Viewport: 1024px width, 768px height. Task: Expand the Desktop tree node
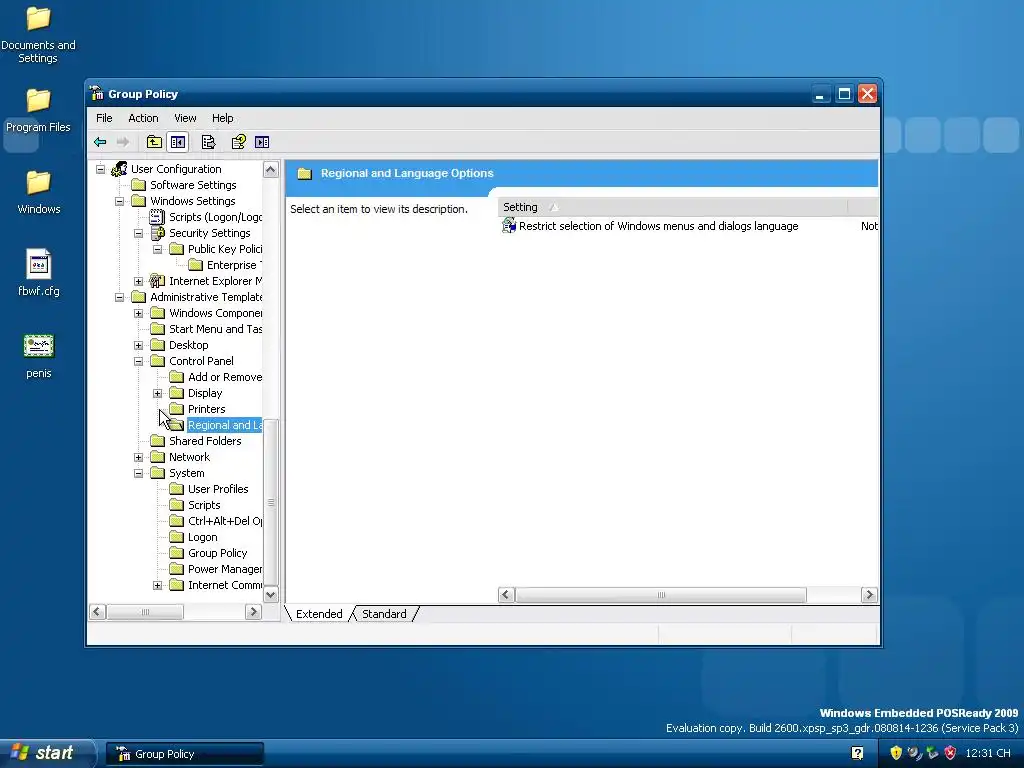point(138,345)
